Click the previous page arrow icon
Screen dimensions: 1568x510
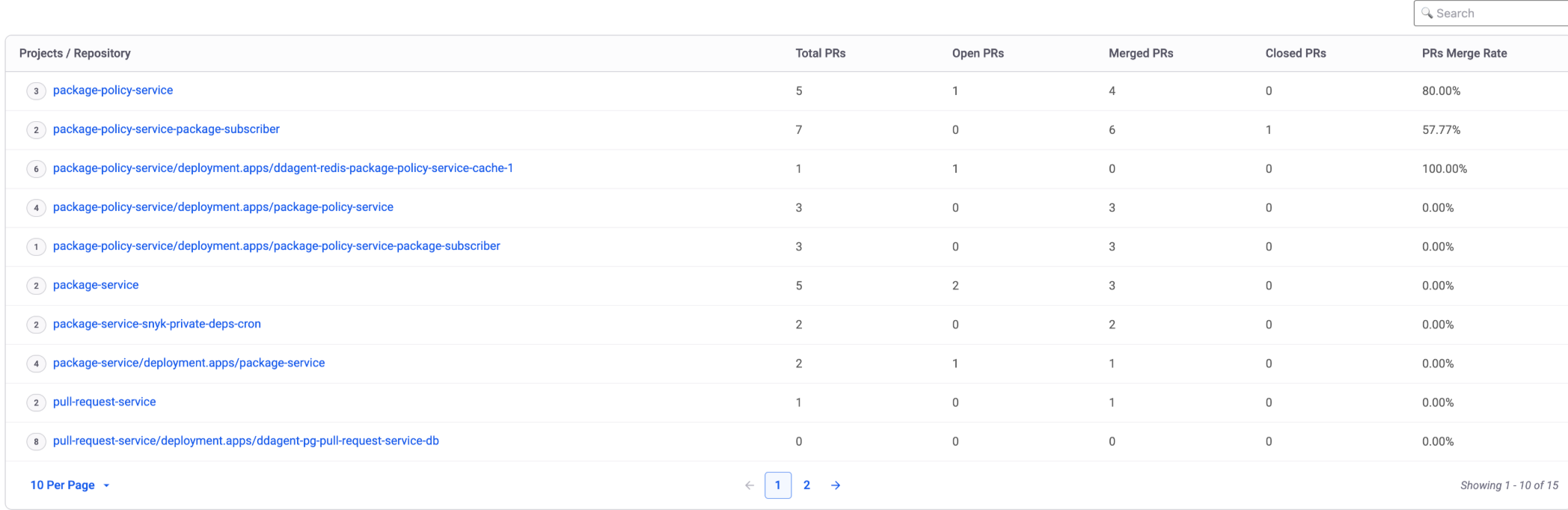pyautogui.click(x=750, y=485)
